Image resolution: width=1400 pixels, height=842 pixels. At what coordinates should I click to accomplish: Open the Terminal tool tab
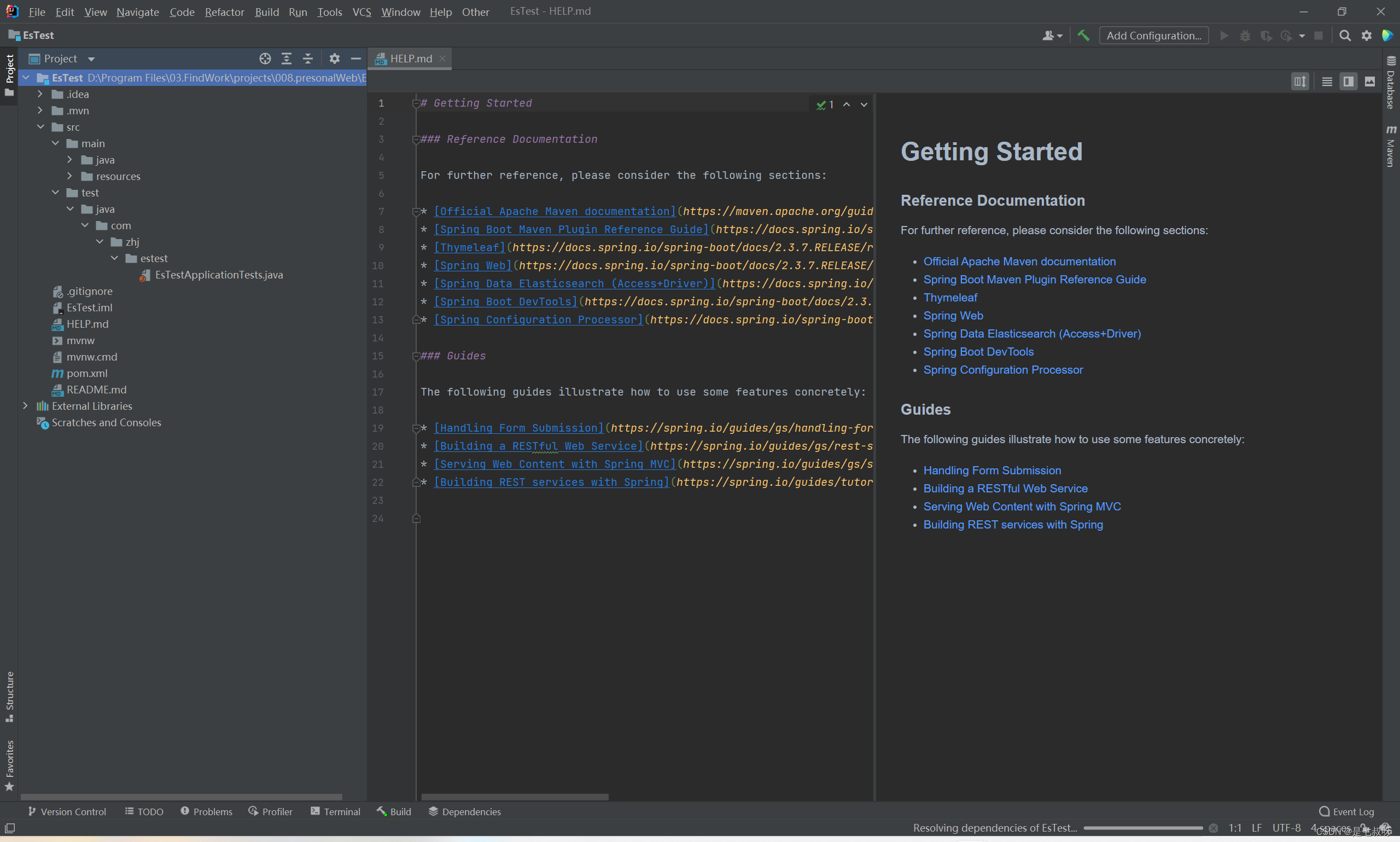click(335, 811)
